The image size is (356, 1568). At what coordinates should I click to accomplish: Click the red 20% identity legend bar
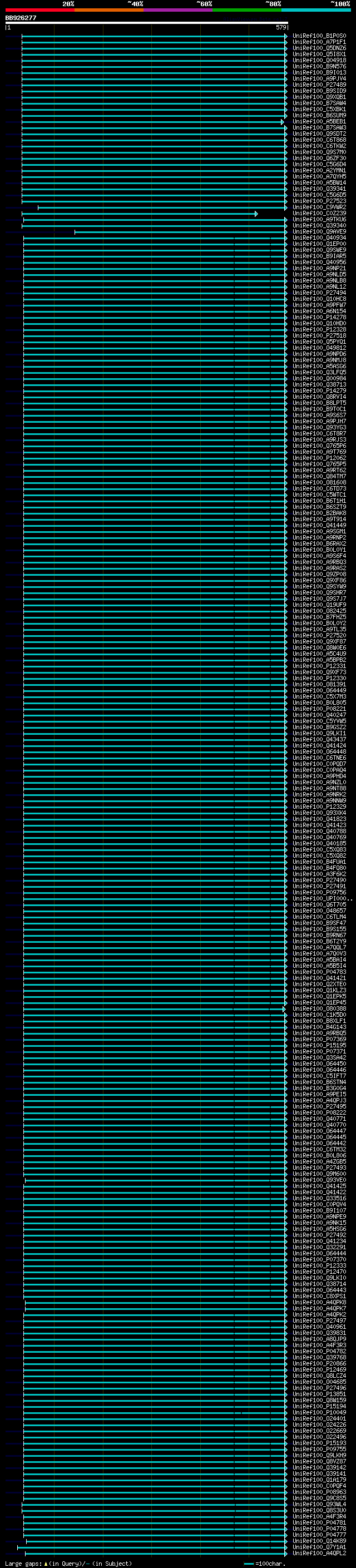40,10
